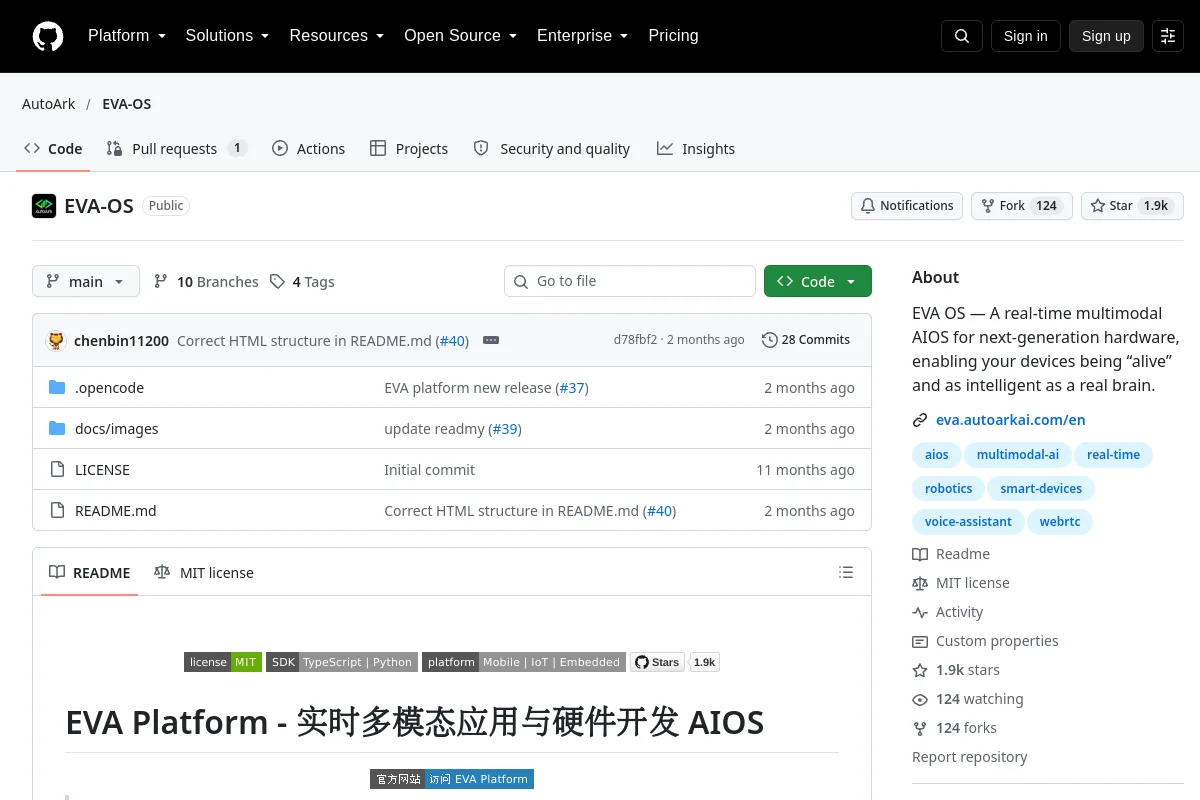Image resolution: width=1200 pixels, height=800 pixels.
Task: Click Report repository link
Action: coord(970,757)
